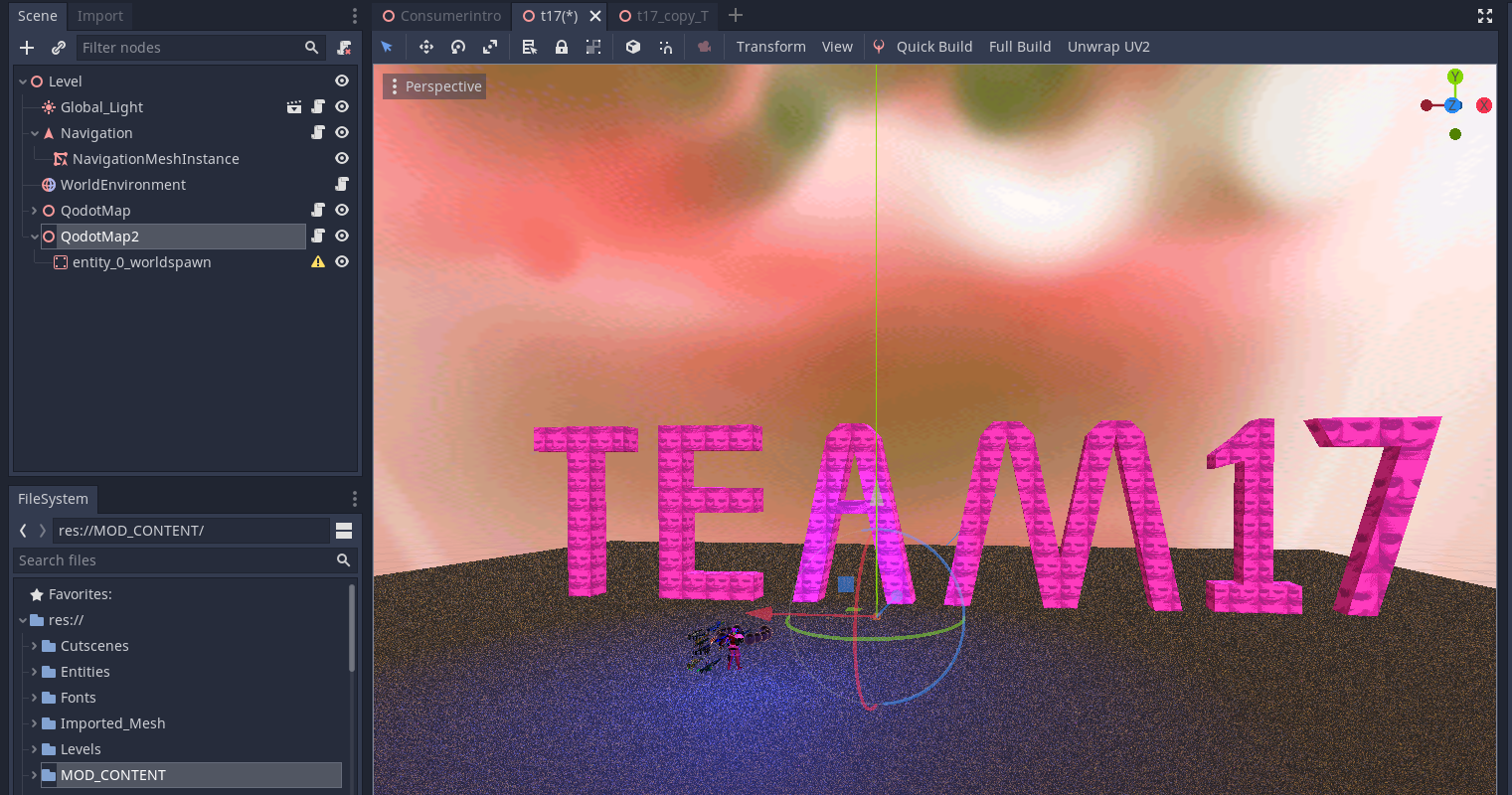
Task: Open script attached to Global_Light
Action: 318,106
